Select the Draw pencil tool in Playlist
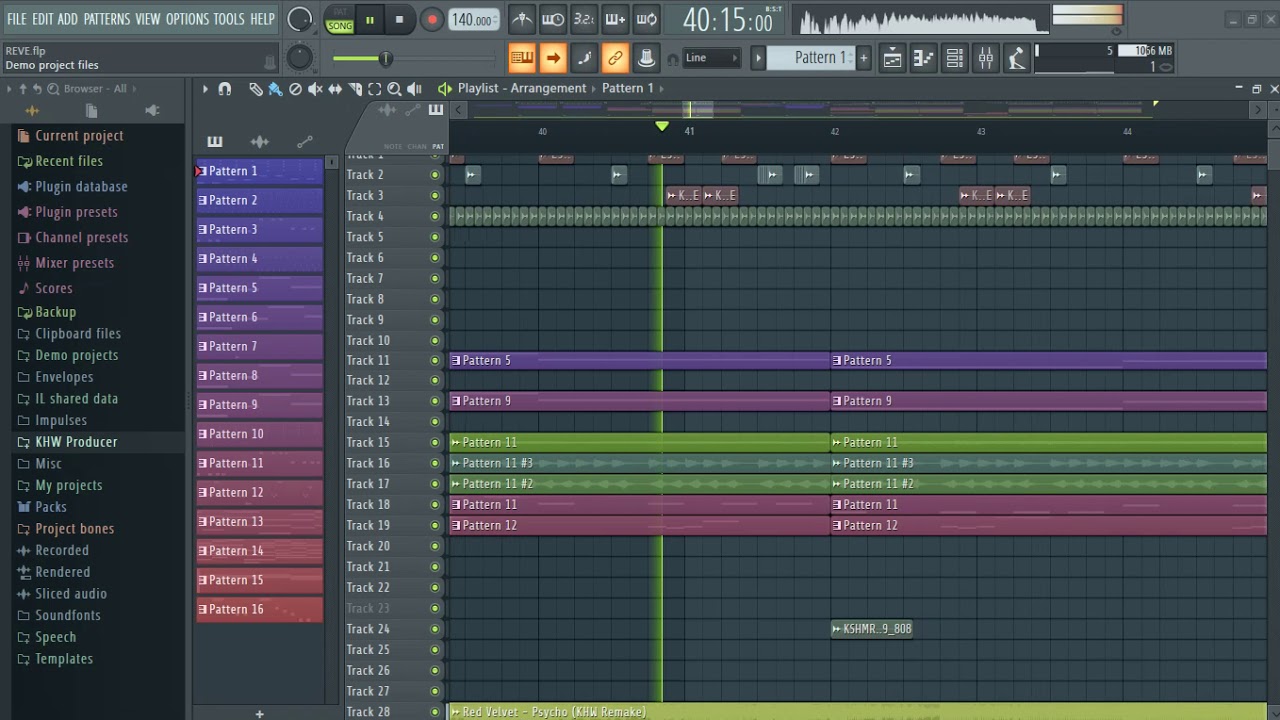Screen dimensions: 1280x720 point(256,89)
